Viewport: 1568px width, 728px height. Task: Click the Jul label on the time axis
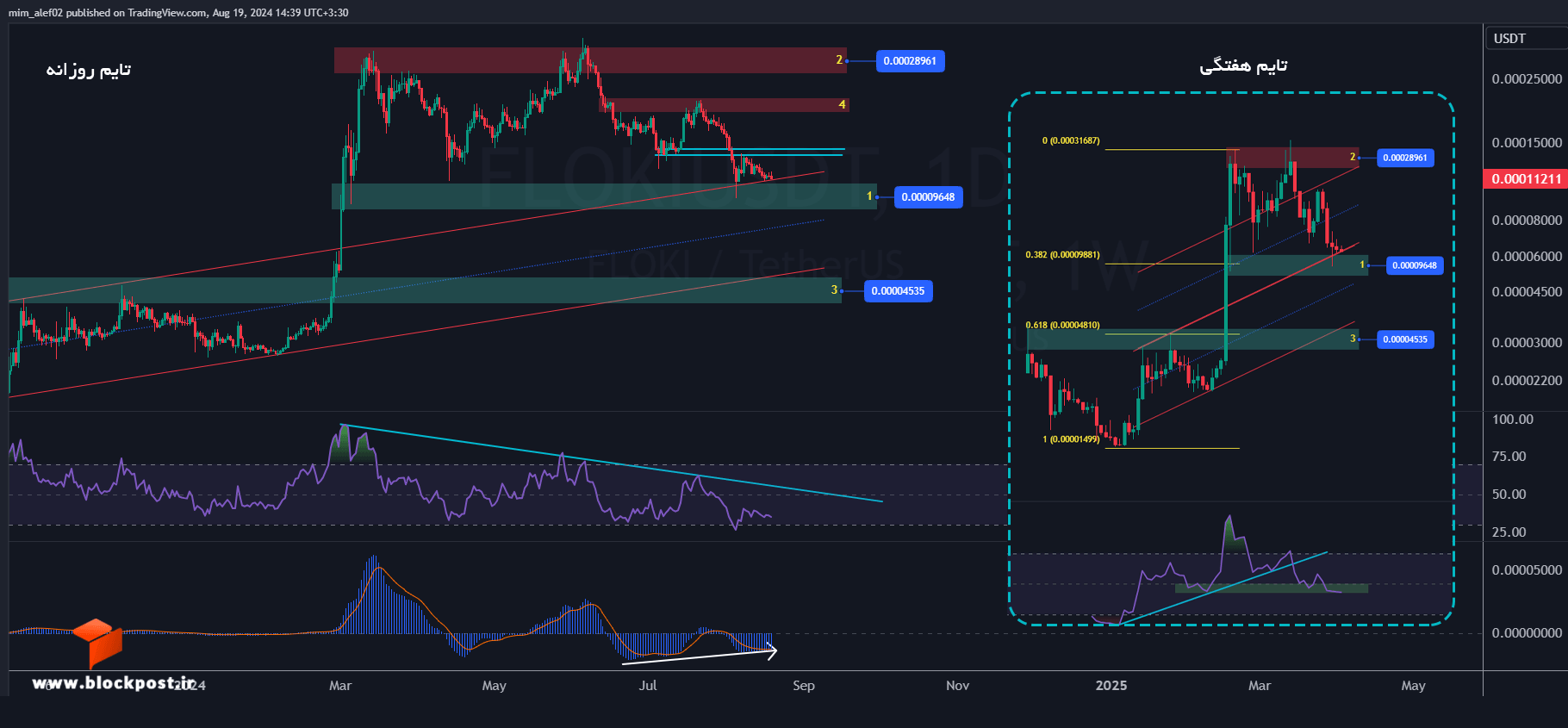[648, 686]
